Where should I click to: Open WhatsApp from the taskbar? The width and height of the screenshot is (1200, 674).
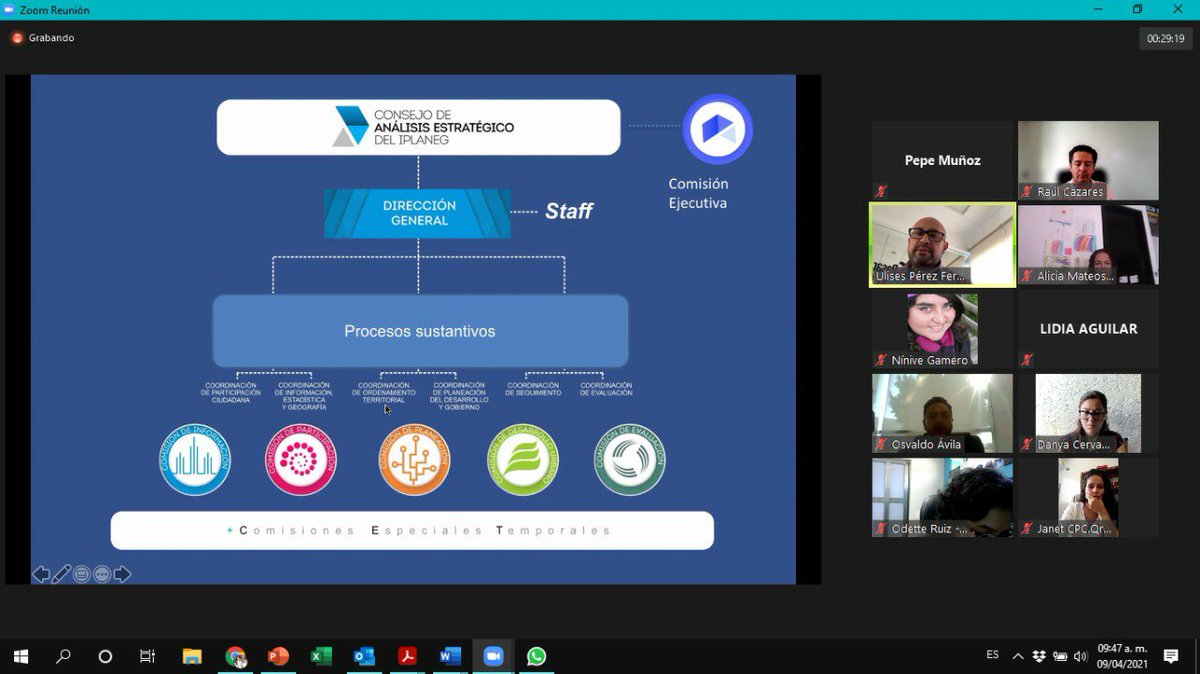point(536,656)
